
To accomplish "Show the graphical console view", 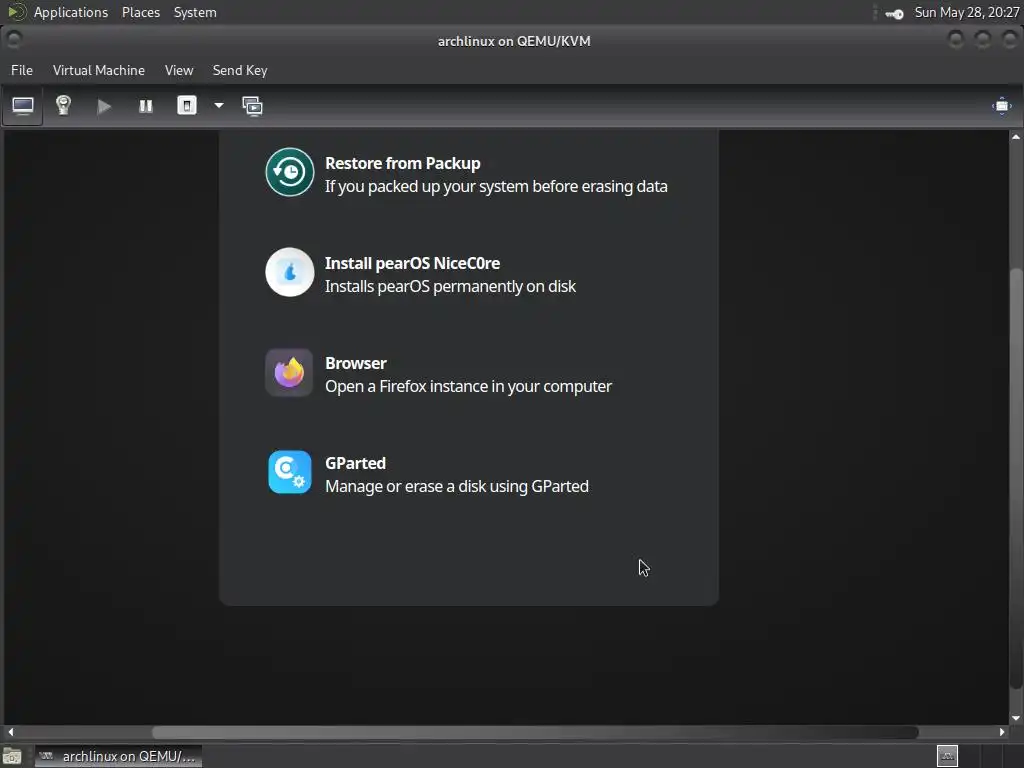I will pyautogui.click(x=23, y=106).
